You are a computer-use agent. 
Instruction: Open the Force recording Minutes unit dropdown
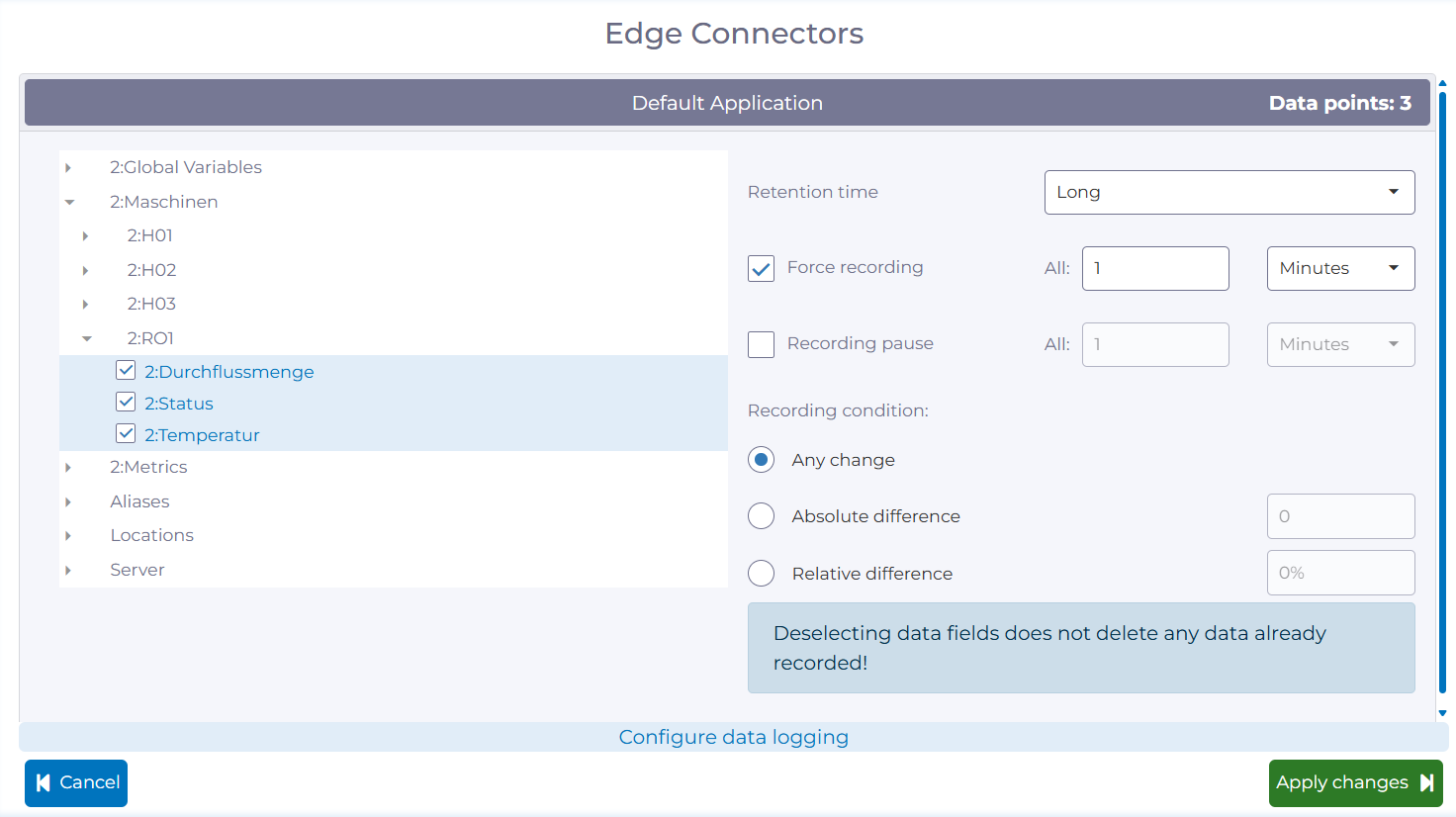pos(1340,268)
